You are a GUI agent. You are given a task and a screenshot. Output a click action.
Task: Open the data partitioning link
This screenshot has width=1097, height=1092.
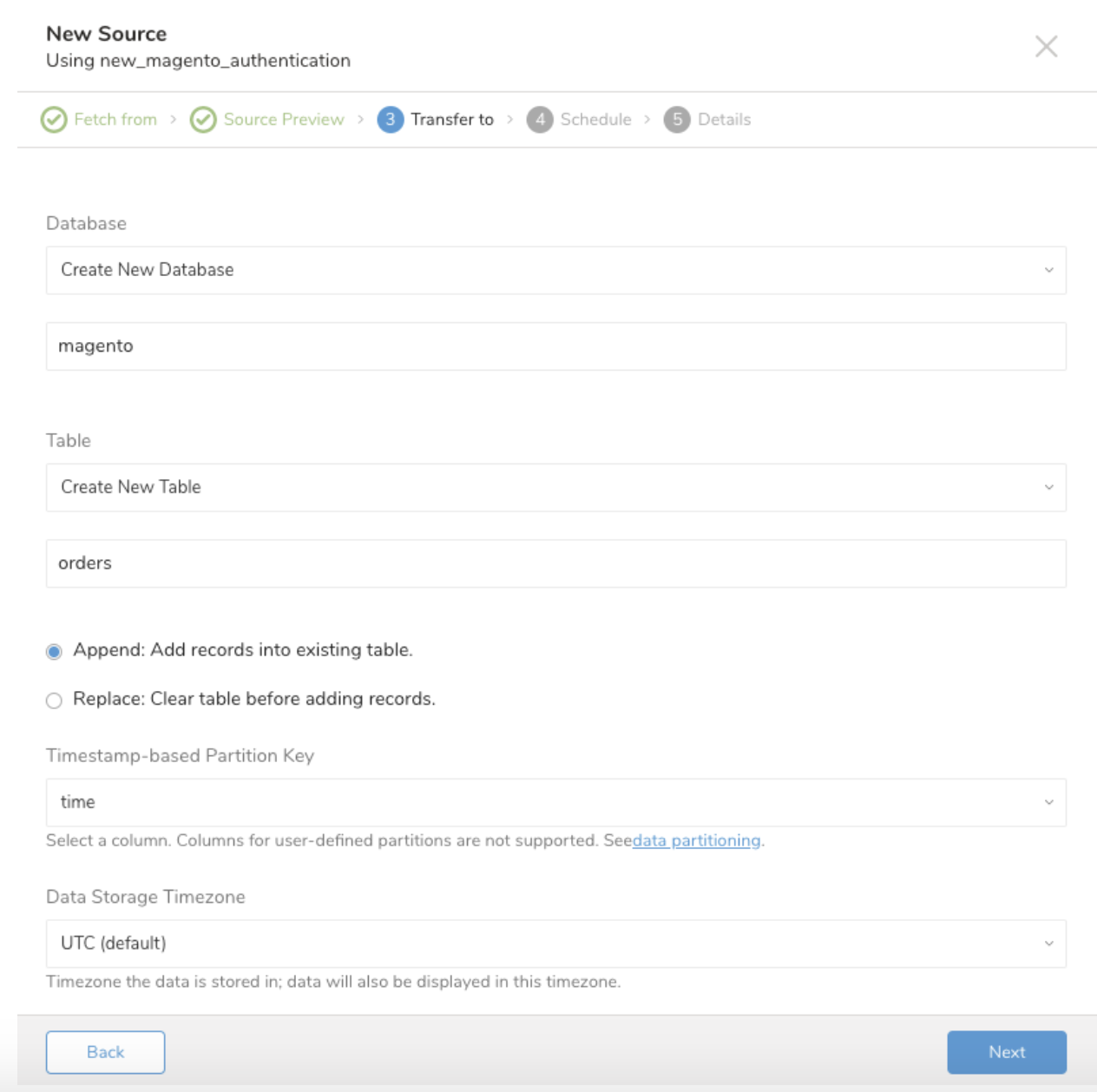click(x=696, y=840)
